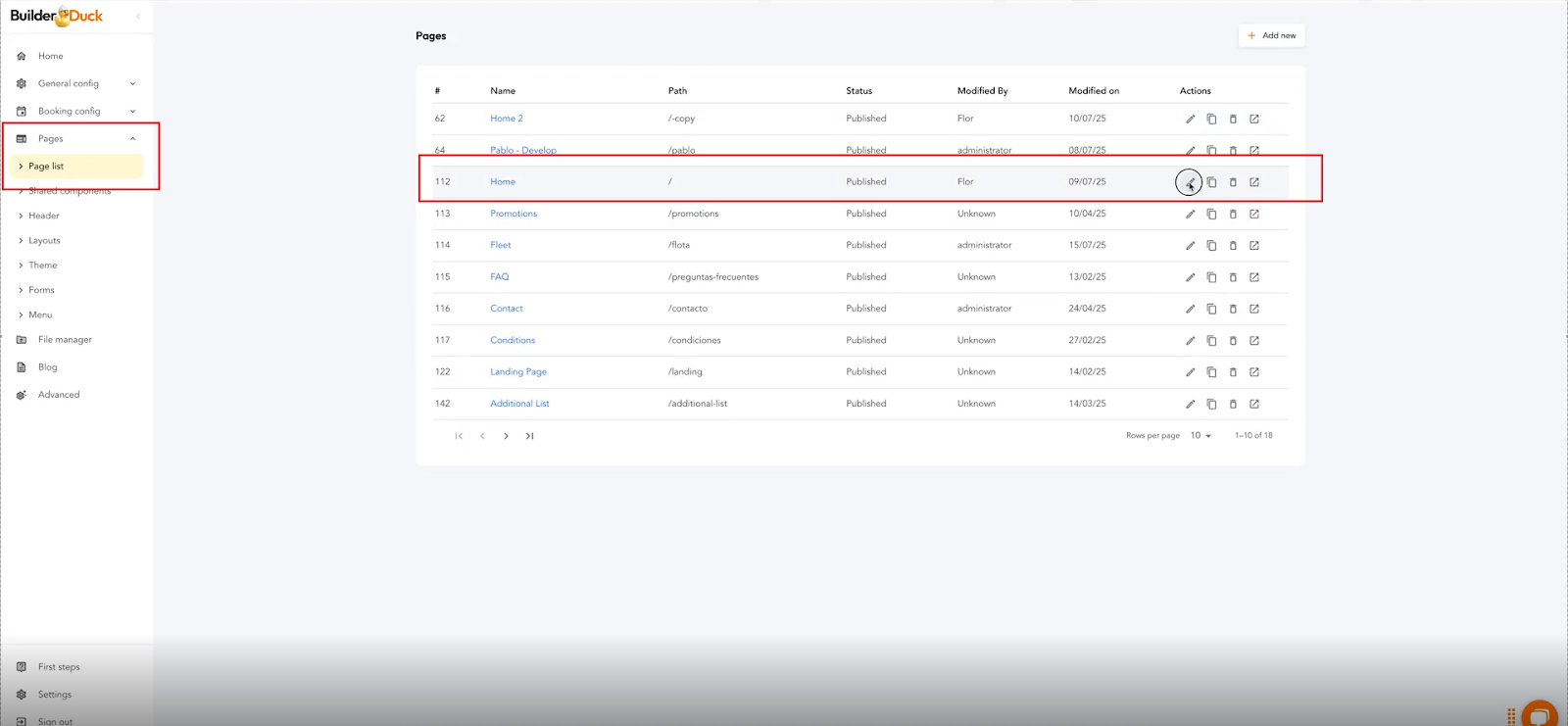Expand Theme item in the sidebar

[42, 266]
